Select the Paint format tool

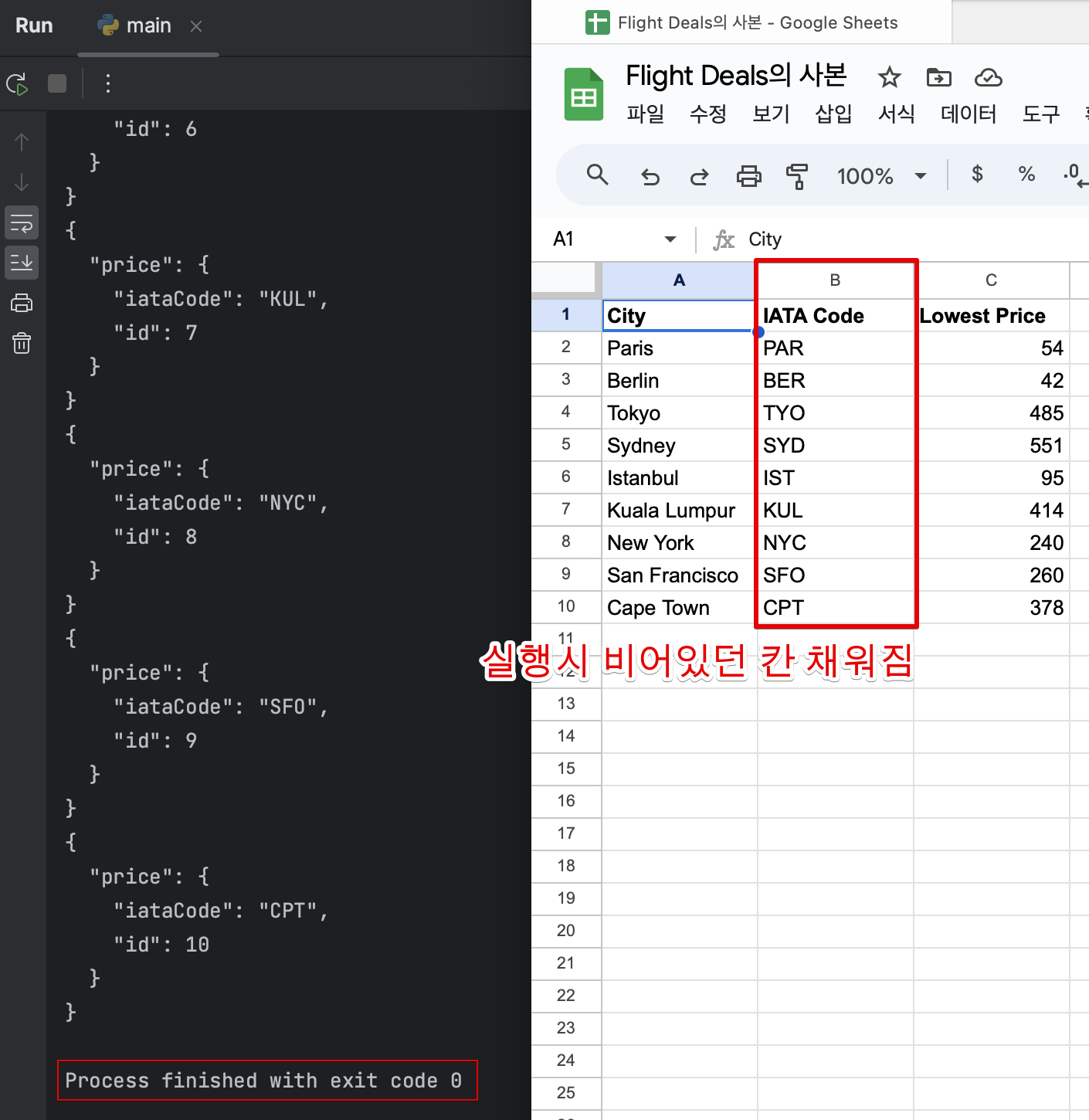tap(797, 176)
